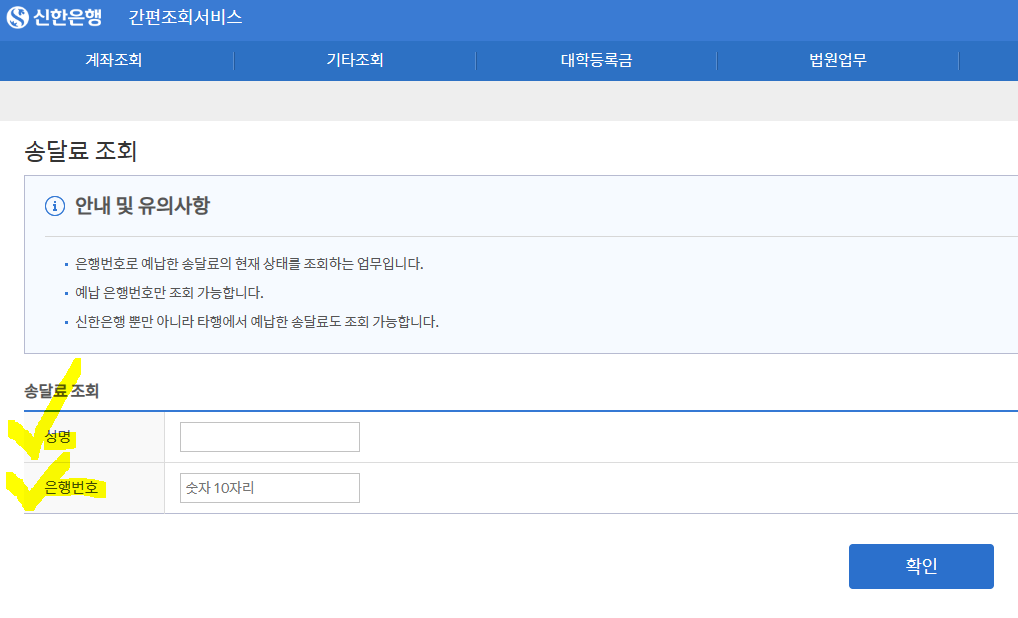
Task: Click the Shinhan logo text 신한은행
Action: coord(66,17)
